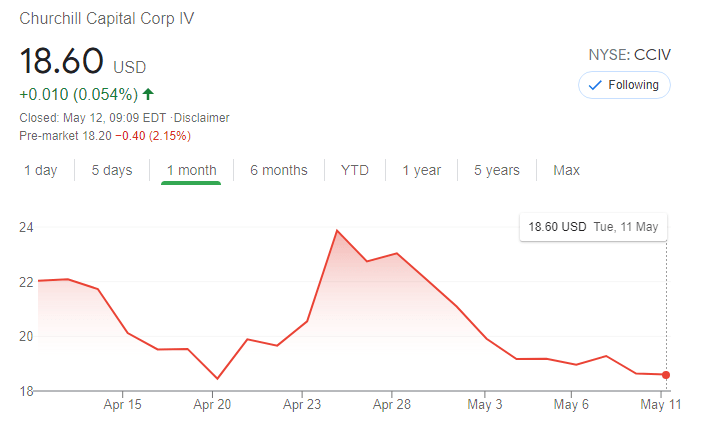Switch to the YTD tab
Image resolution: width=709 pixels, height=425 pixels.
pos(355,170)
